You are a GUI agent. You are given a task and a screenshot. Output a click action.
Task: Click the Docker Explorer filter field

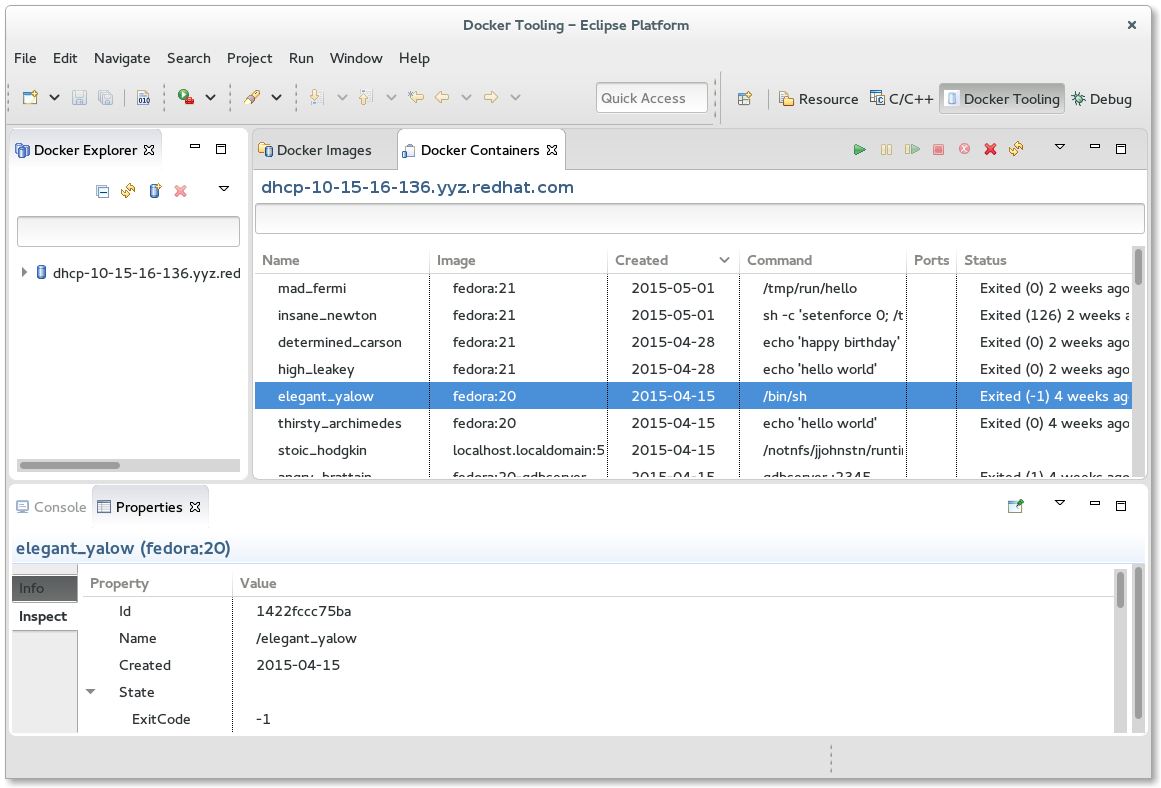pyautogui.click(x=128, y=232)
